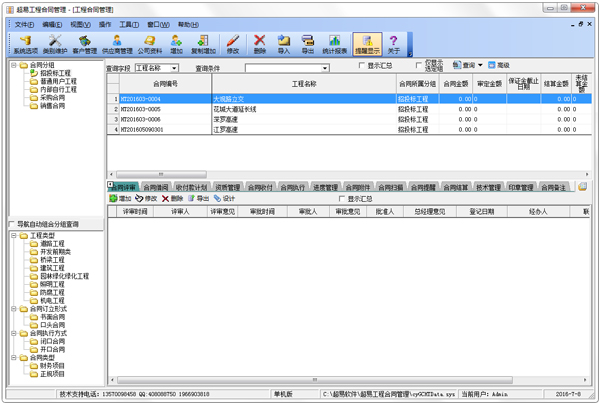Open the 视图(V) menu
The width and height of the screenshot is (600, 404).
pos(80,24)
